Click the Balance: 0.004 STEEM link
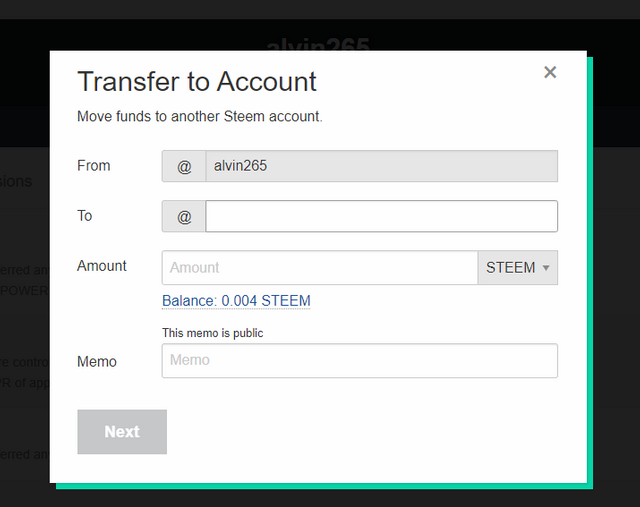 coord(236,301)
